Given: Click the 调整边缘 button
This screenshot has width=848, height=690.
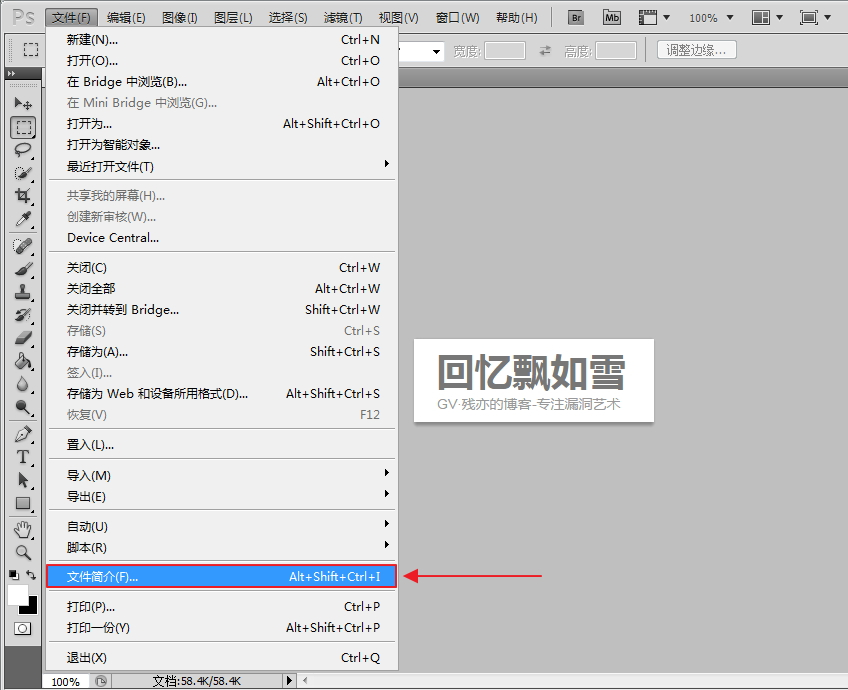Looking at the screenshot, I should [x=697, y=50].
